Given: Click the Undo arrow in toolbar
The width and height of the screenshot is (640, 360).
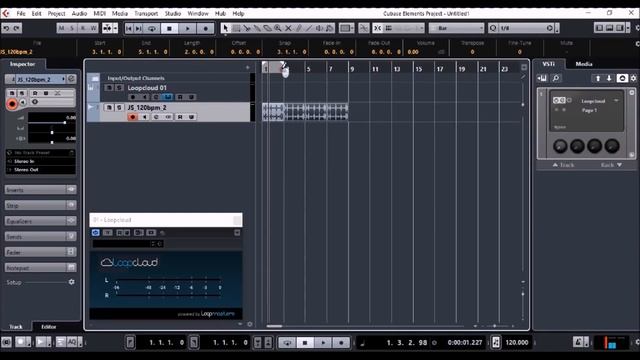Looking at the screenshot, I should click(6, 28).
